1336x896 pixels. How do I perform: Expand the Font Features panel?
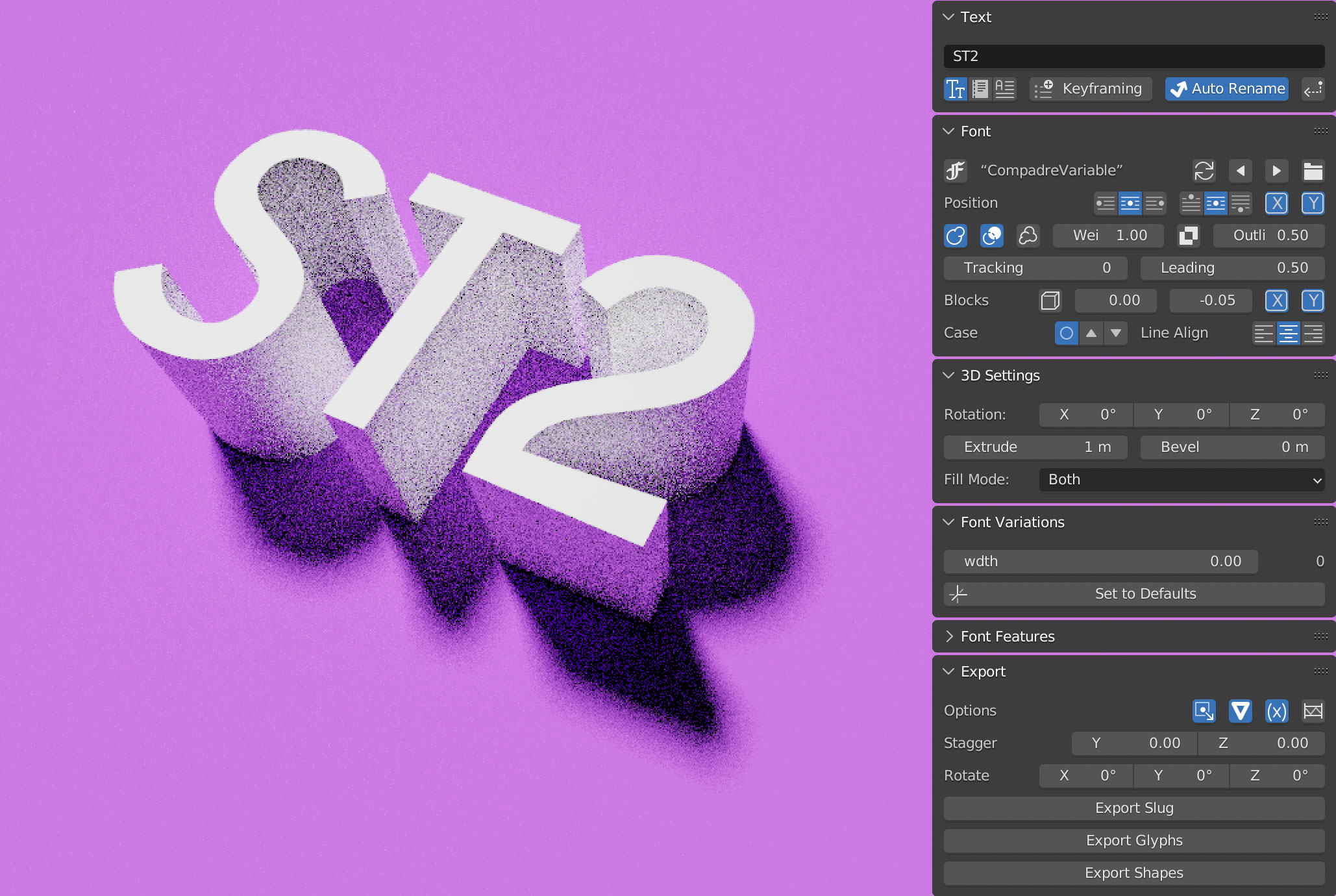tap(1007, 636)
